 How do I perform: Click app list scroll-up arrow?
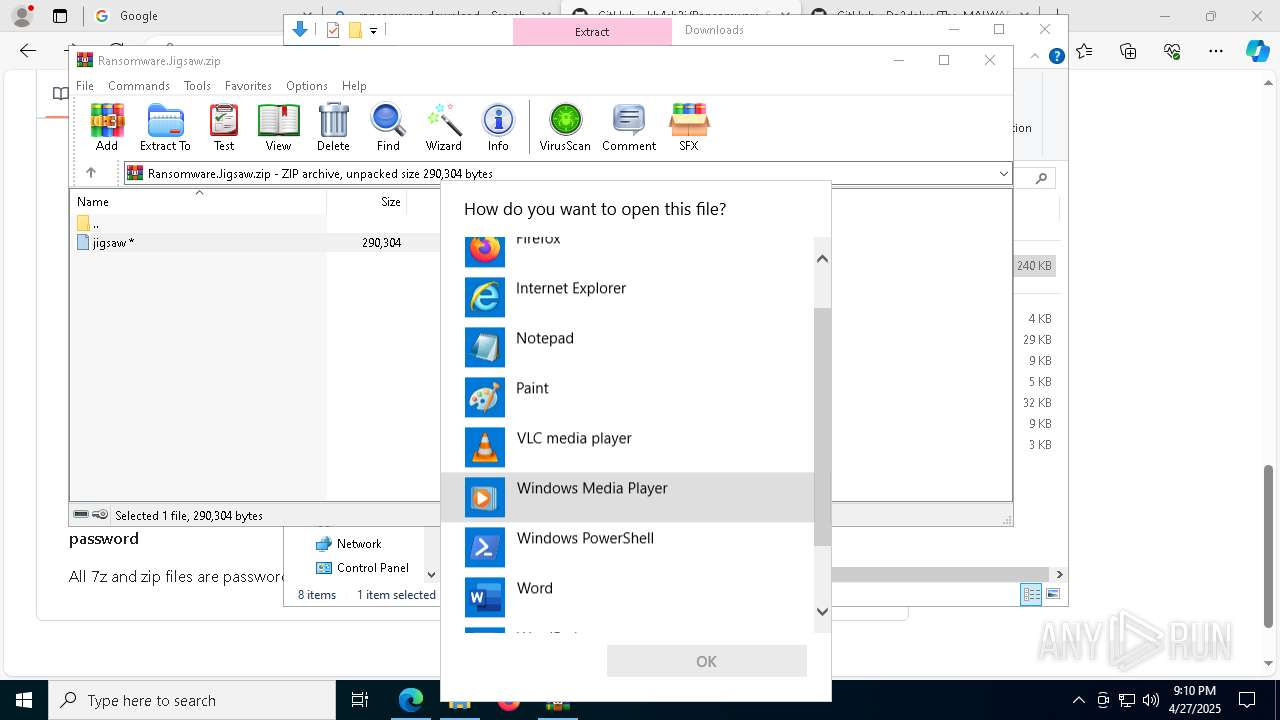coord(822,259)
